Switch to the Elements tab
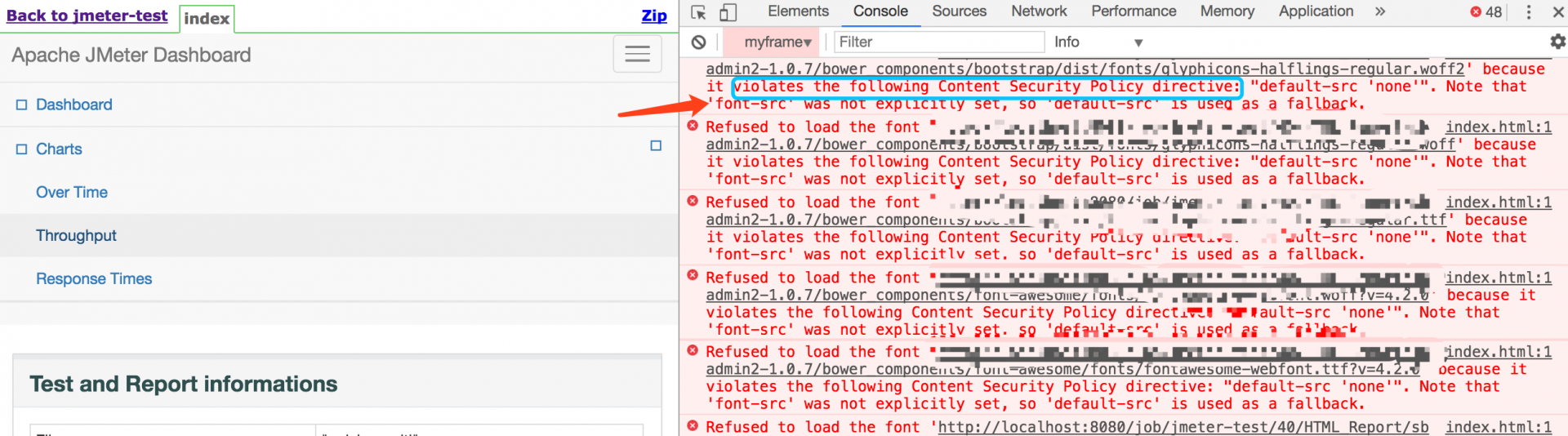This screenshot has width=1568, height=436. (798, 11)
